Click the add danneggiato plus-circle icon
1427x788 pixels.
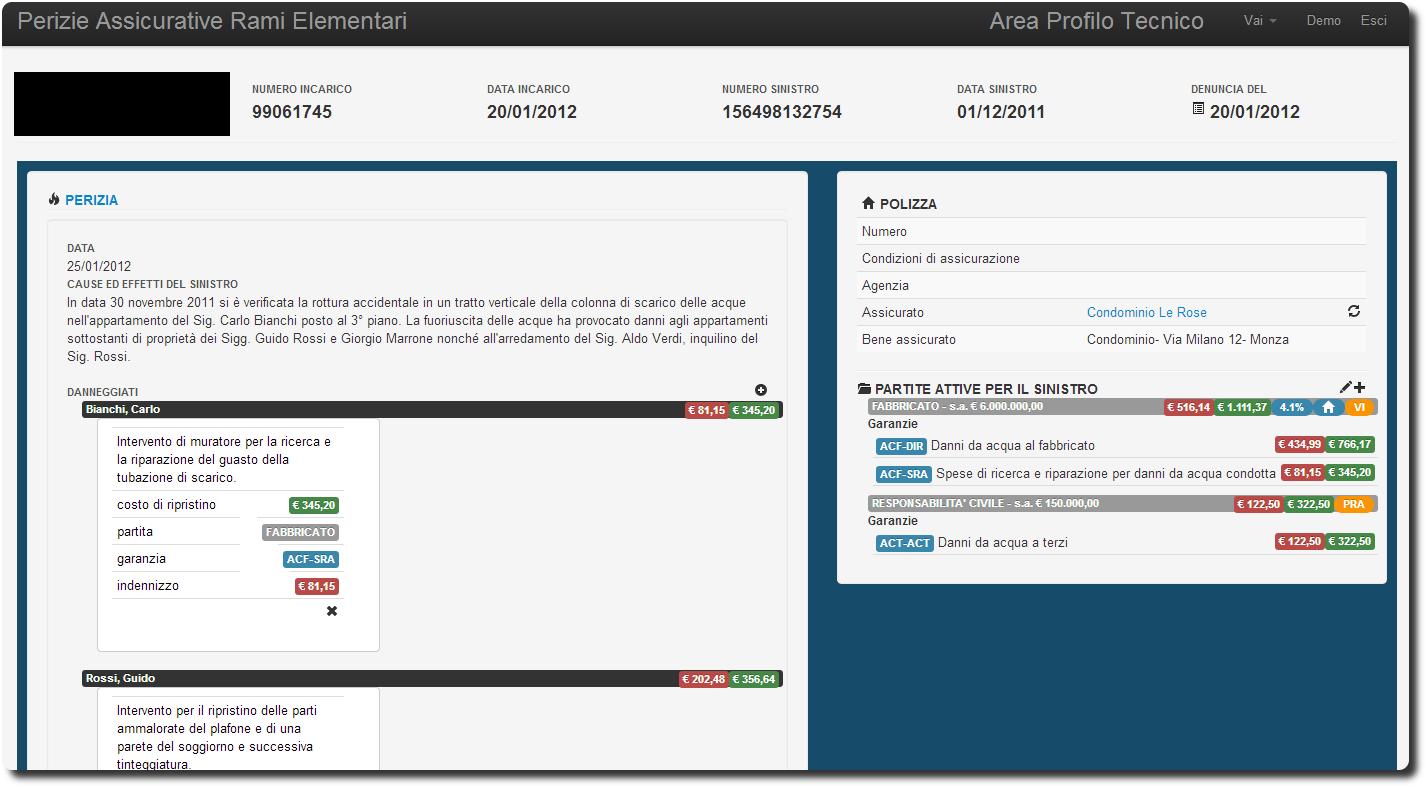point(761,390)
